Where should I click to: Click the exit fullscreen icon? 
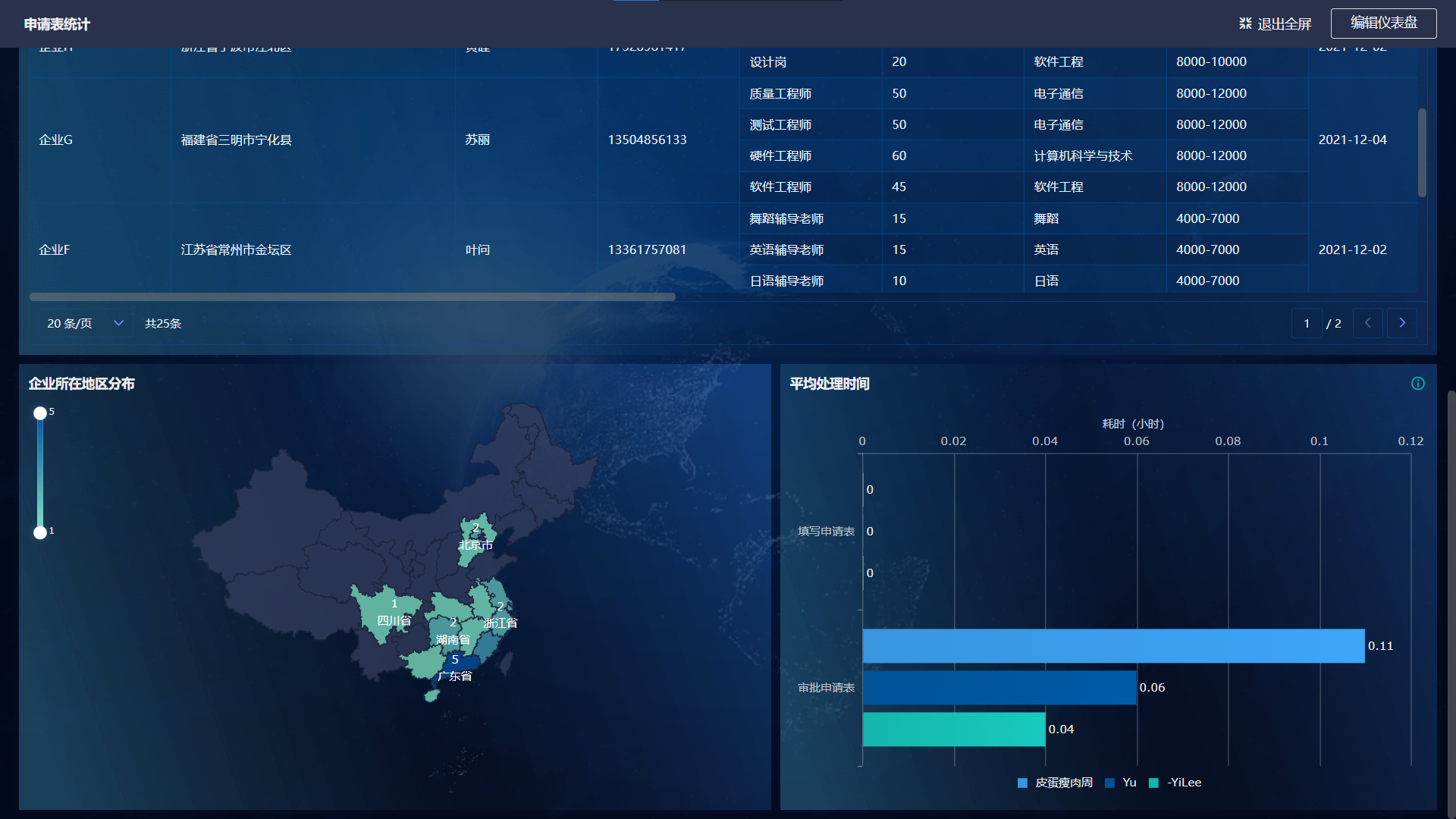[1245, 24]
